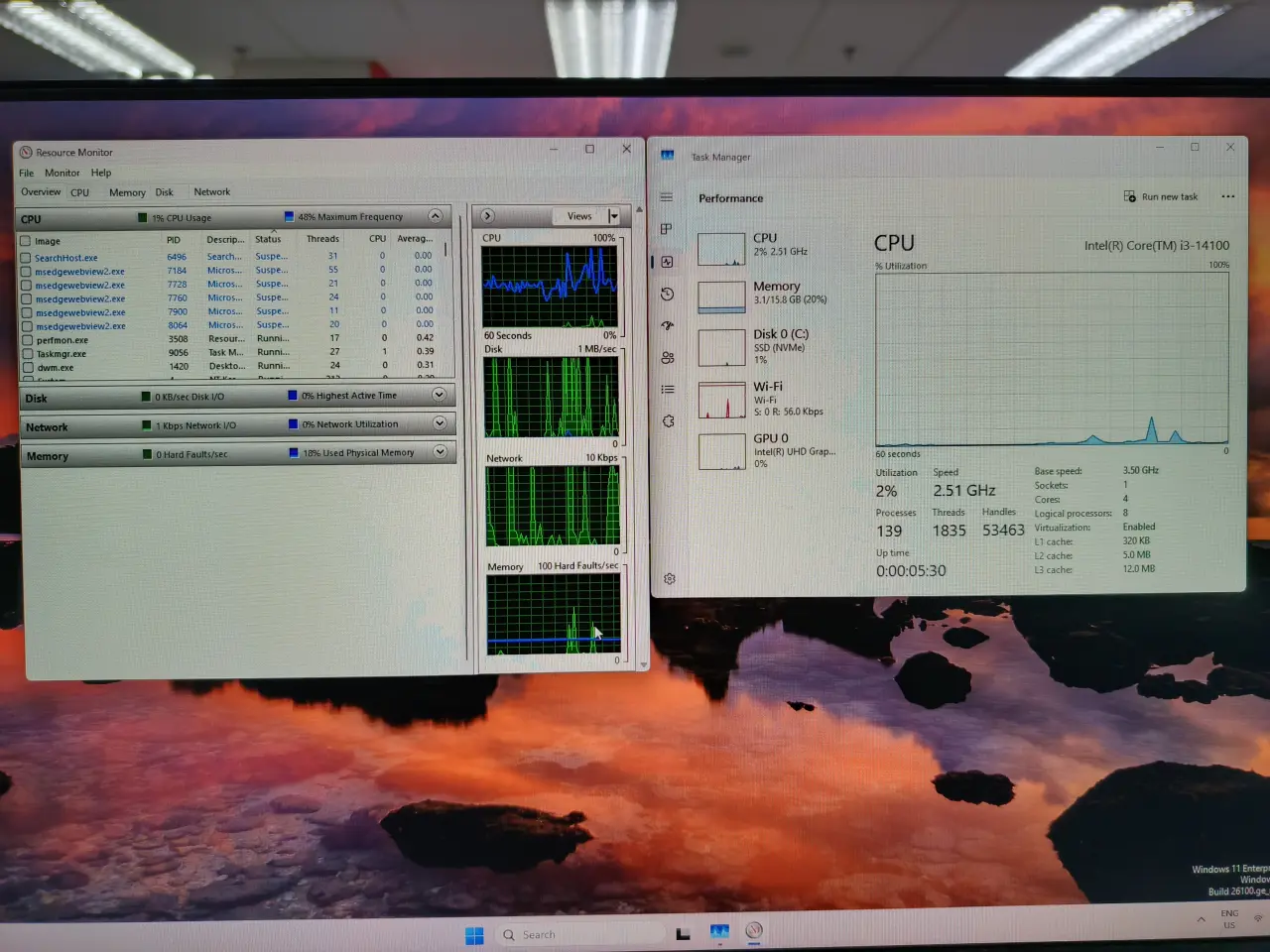Open Task Manager settings gear
The height and width of the screenshot is (952, 1270).
click(670, 578)
